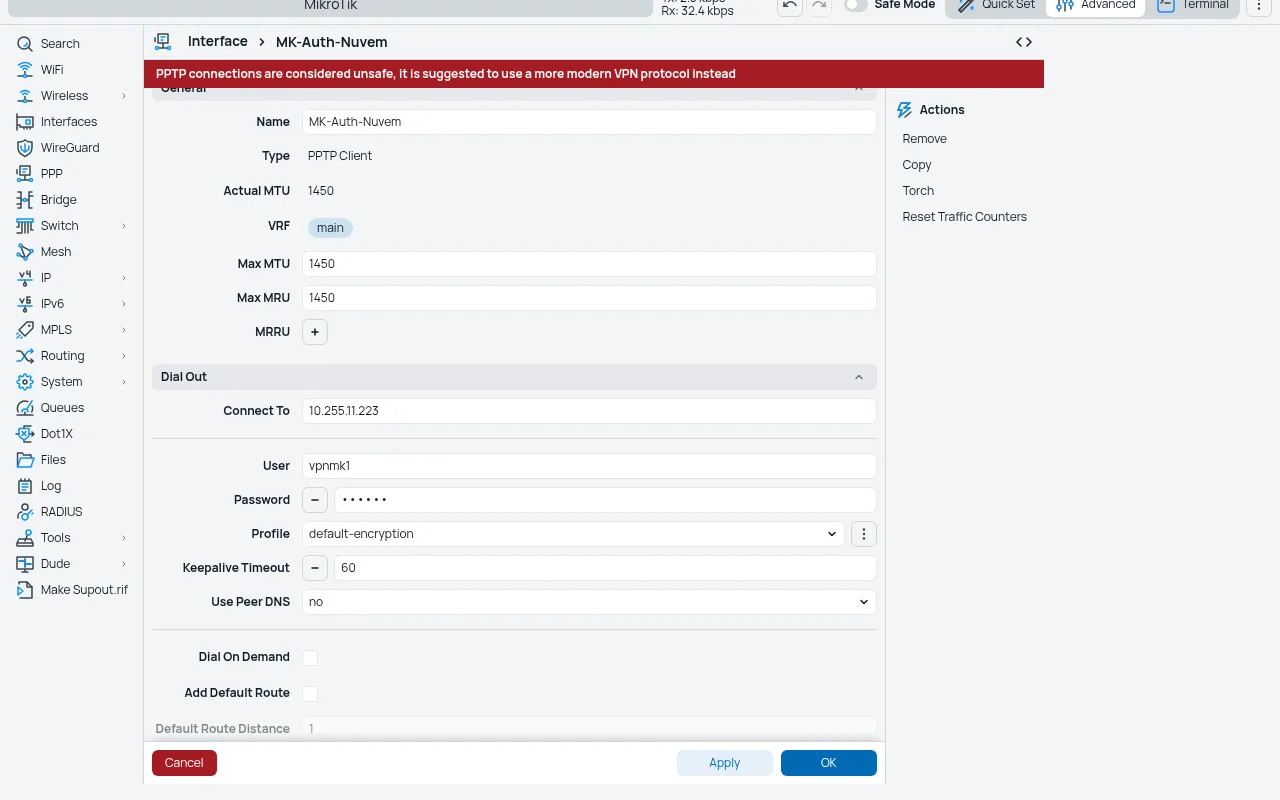Toggle the code view brackets icon
This screenshot has width=1280, height=800.
1024,42
